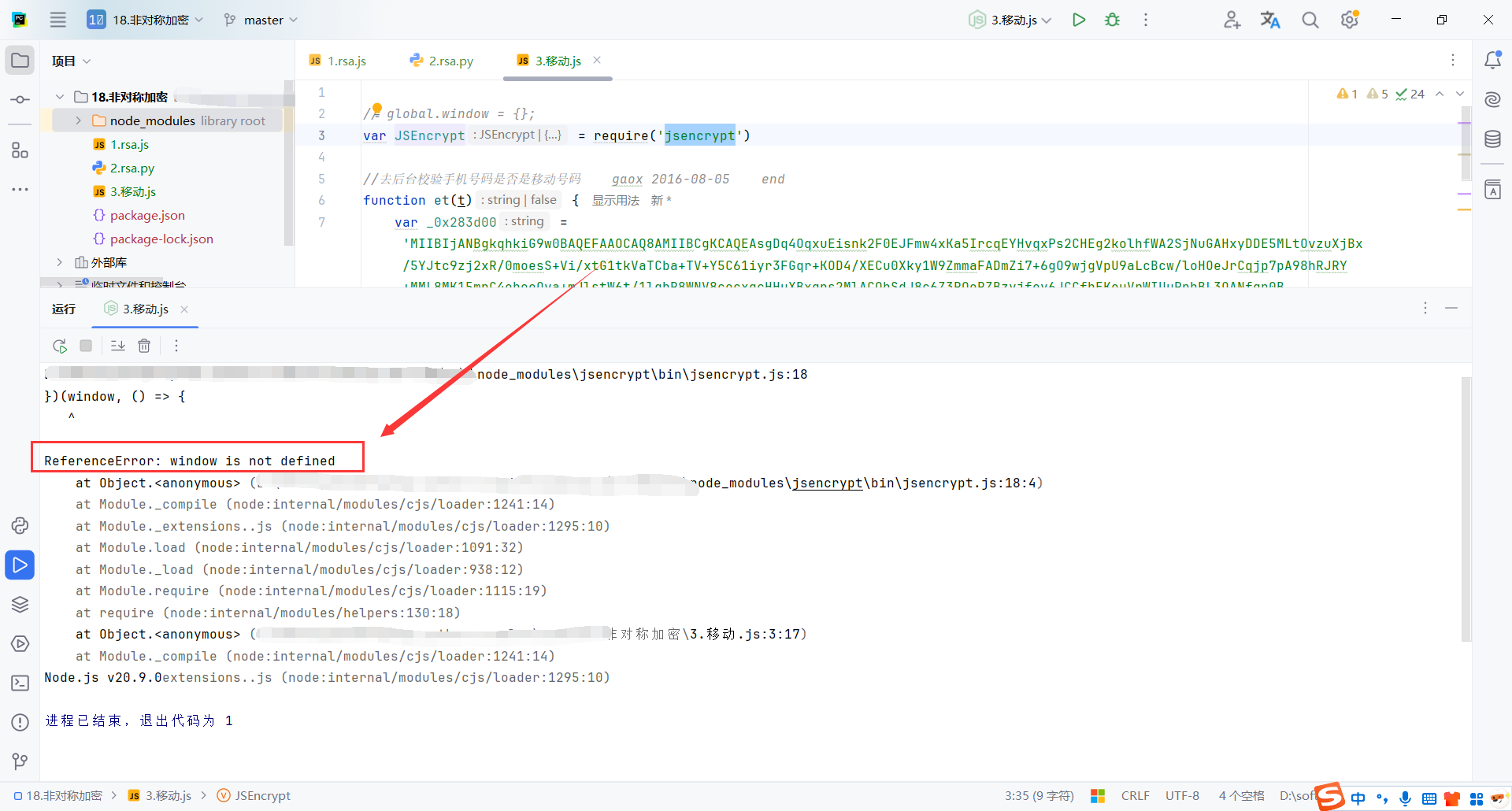This screenshot has width=1512, height=811.
Task: Open the Python Console tool window
Action: tap(20, 525)
